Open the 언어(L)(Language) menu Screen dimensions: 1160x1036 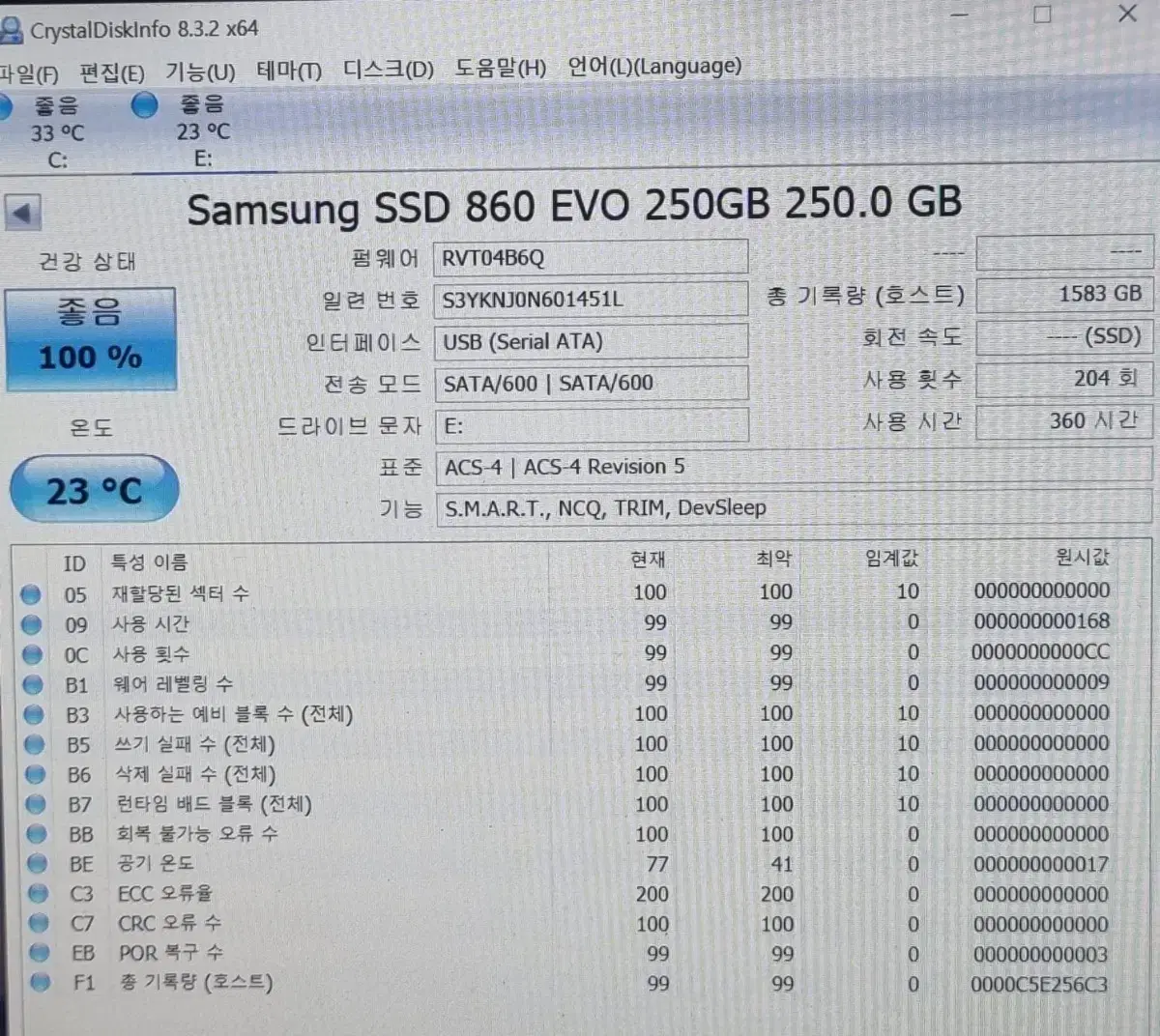[654, 66]
